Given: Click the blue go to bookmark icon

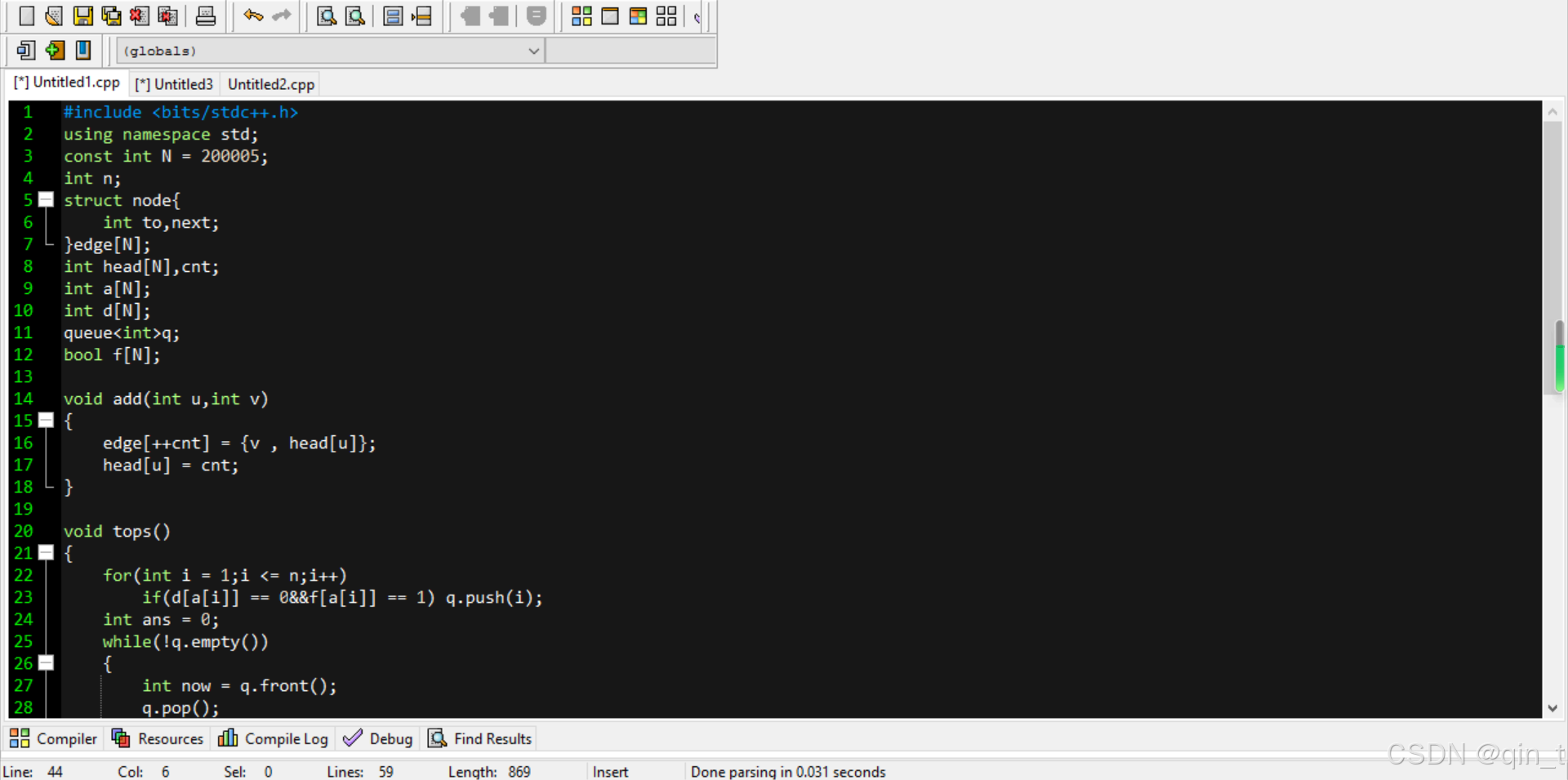Looking at the screenshot, I should 83,50.
